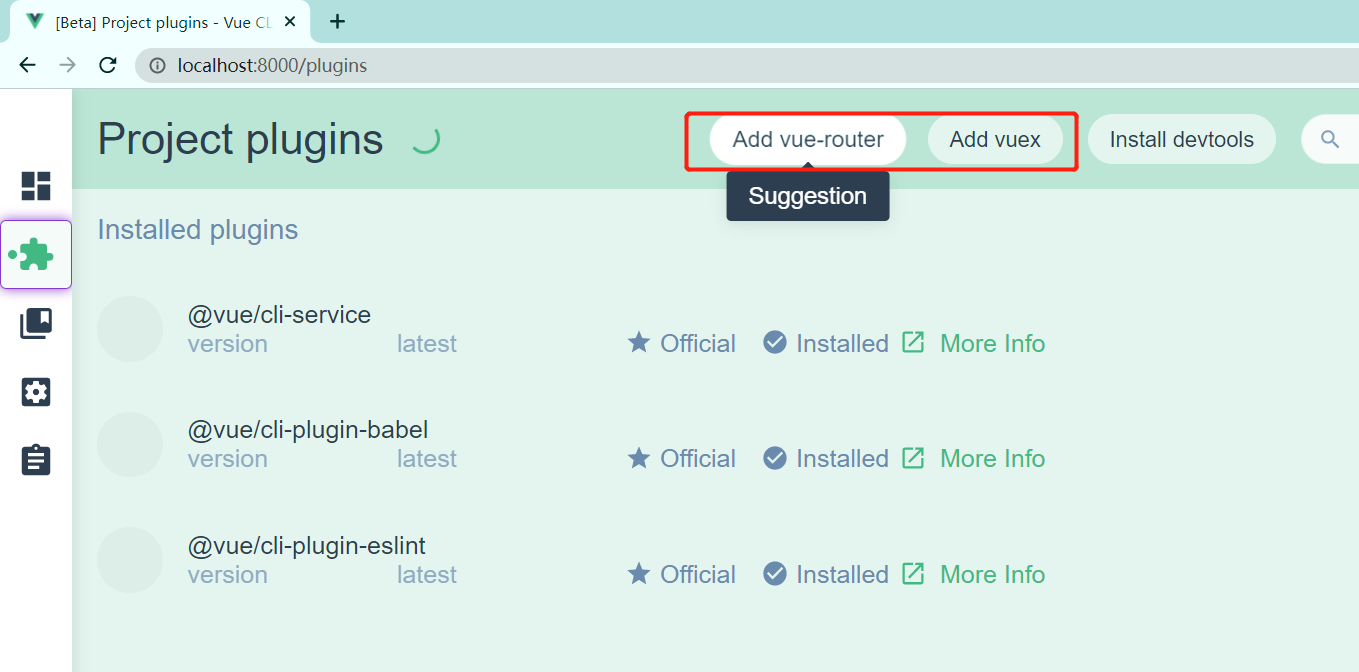Image resolution: width=1359 pixels, height=672 pixels.
Task: Select the @vue/cli-plugin-babel plugin name
Action: coord(308,430)
